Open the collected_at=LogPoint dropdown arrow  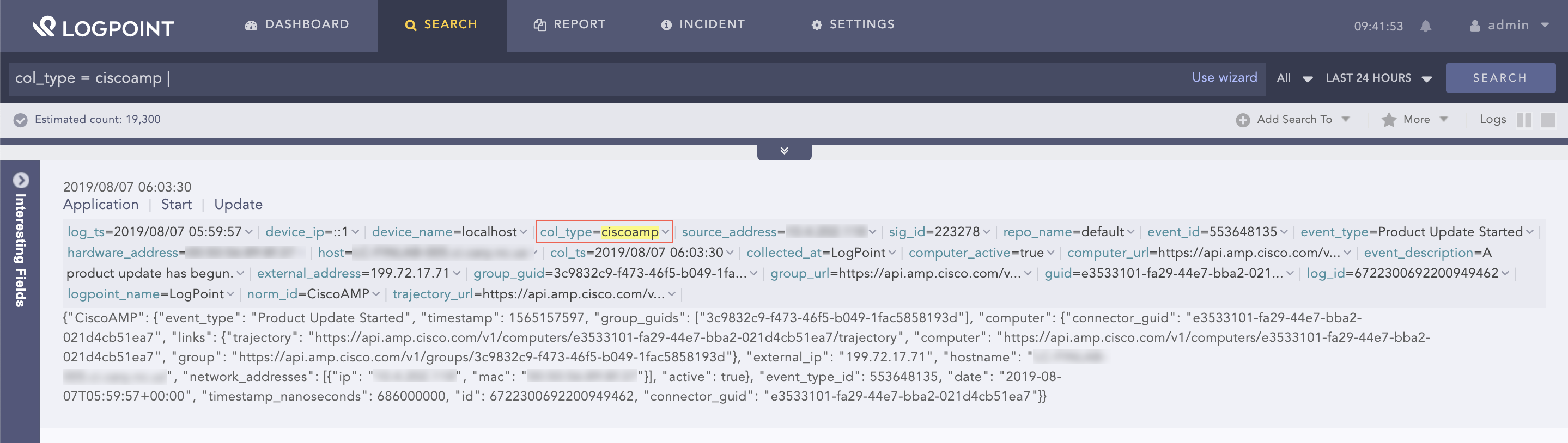[x=892, y=253]
